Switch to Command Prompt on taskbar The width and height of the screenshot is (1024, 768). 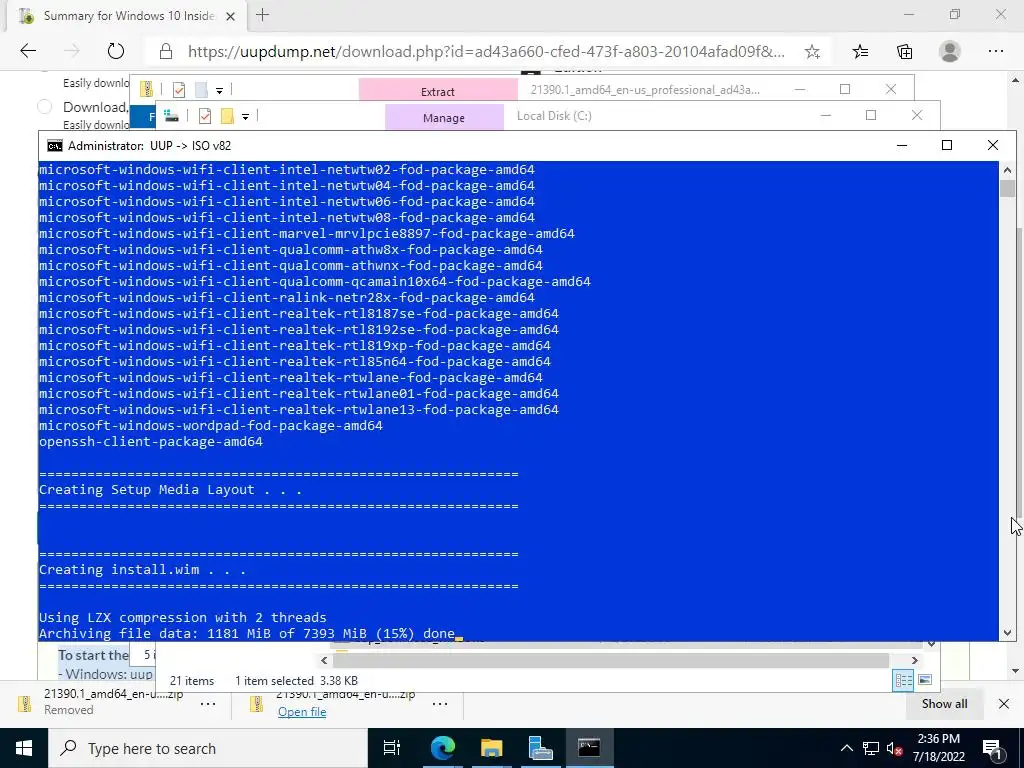pyautogui.click(x=589, y=748)
